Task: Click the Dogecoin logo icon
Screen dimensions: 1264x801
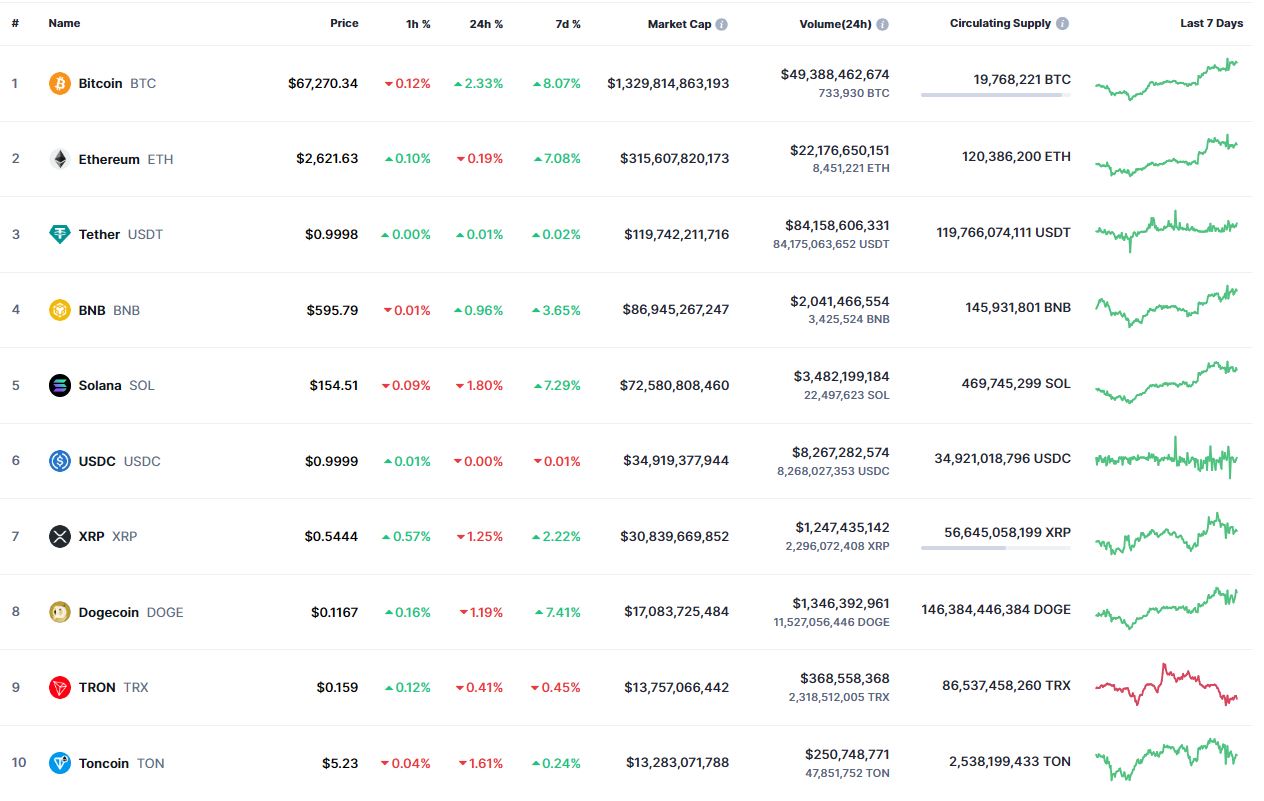Action: (60, 612)
